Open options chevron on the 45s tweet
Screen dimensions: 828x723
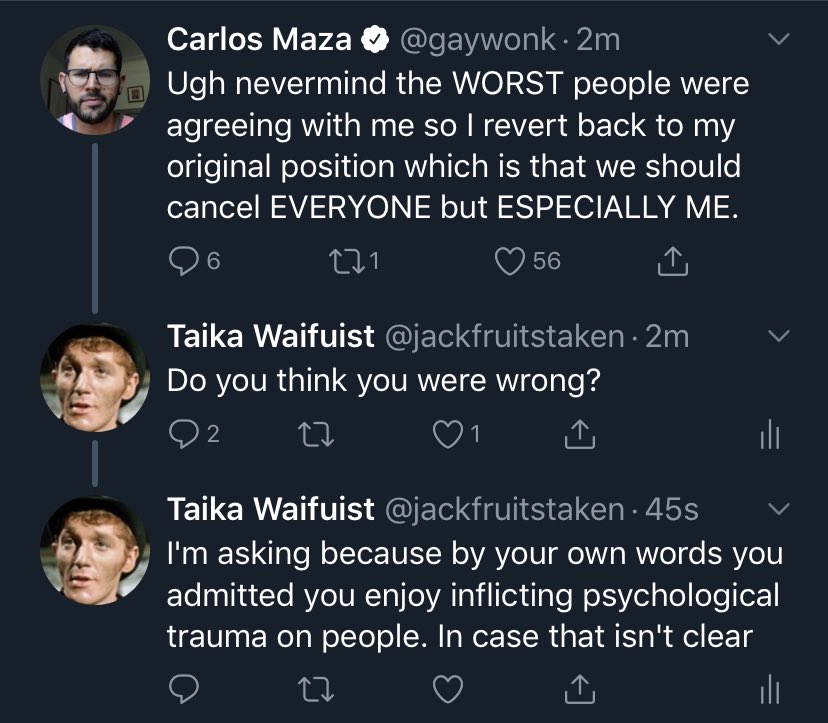tap(780, 510)
